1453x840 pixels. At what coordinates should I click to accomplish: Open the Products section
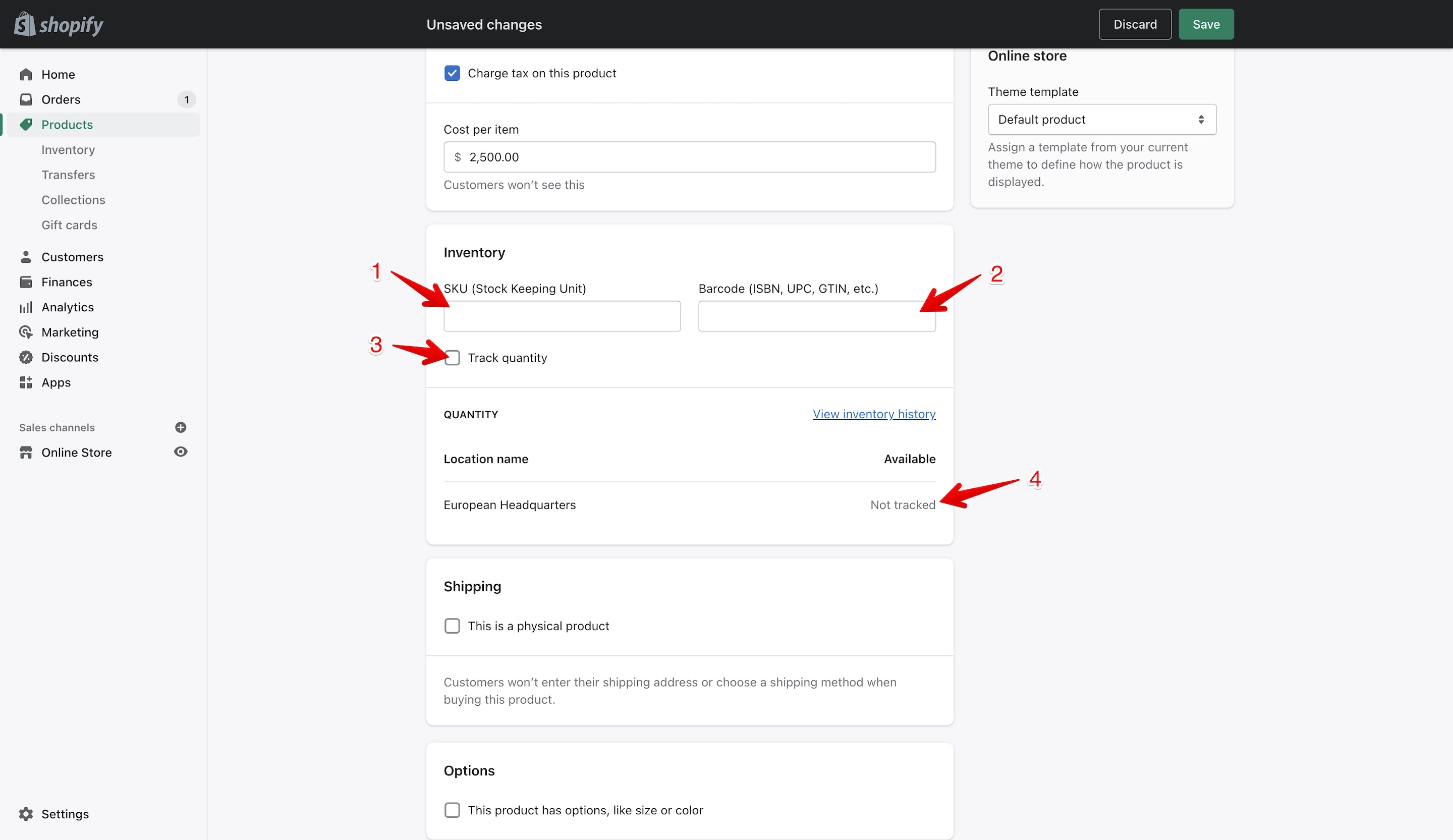click(x=67, y=125)
